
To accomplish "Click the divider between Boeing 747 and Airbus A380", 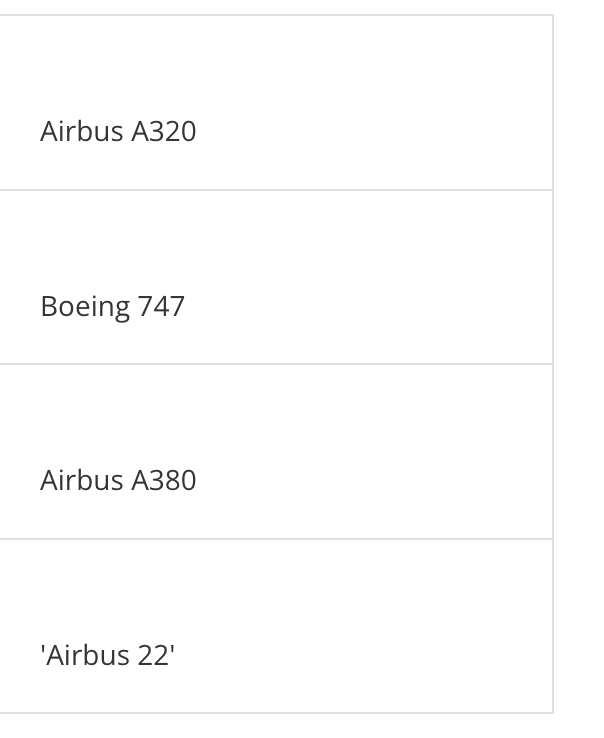I will (275, 364).
